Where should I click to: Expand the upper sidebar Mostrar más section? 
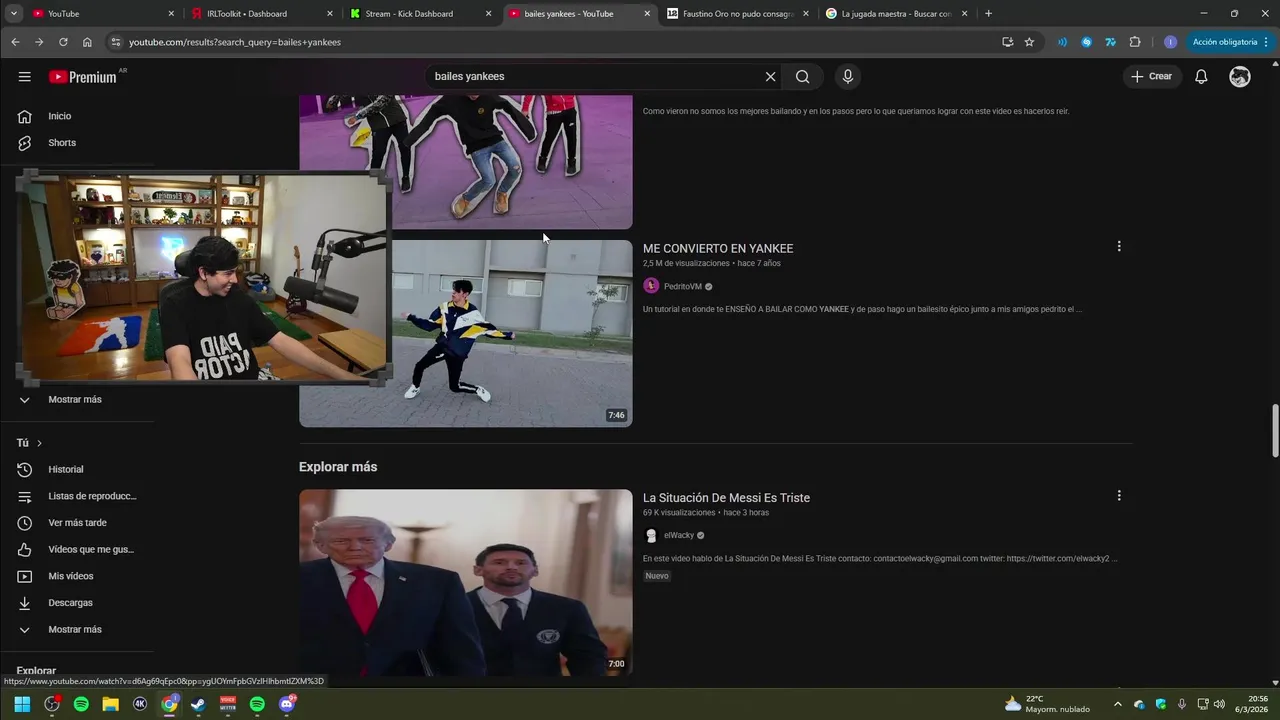[x=77, y=400]
